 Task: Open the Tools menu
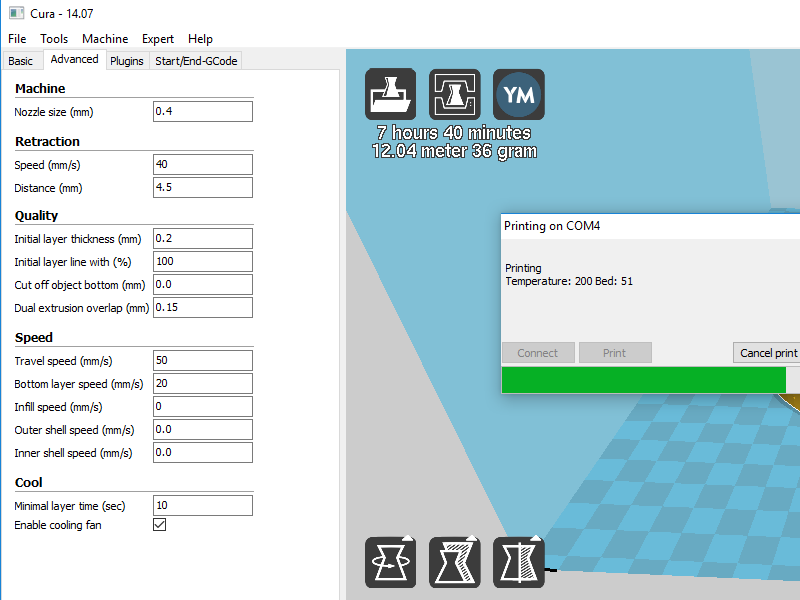point(54,39)
